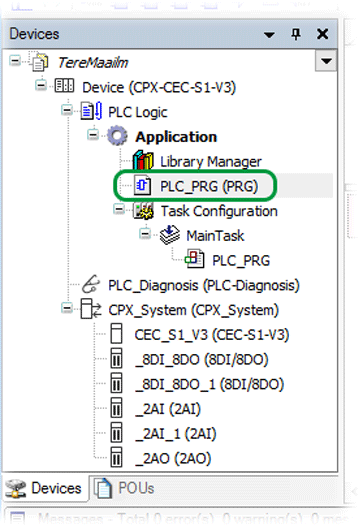Image resolution: width=363 pixels, height=526 pixels.
Task: Select PLC_Diagnosis (PLC-Diagnosis) label
Action: (204, 285)
